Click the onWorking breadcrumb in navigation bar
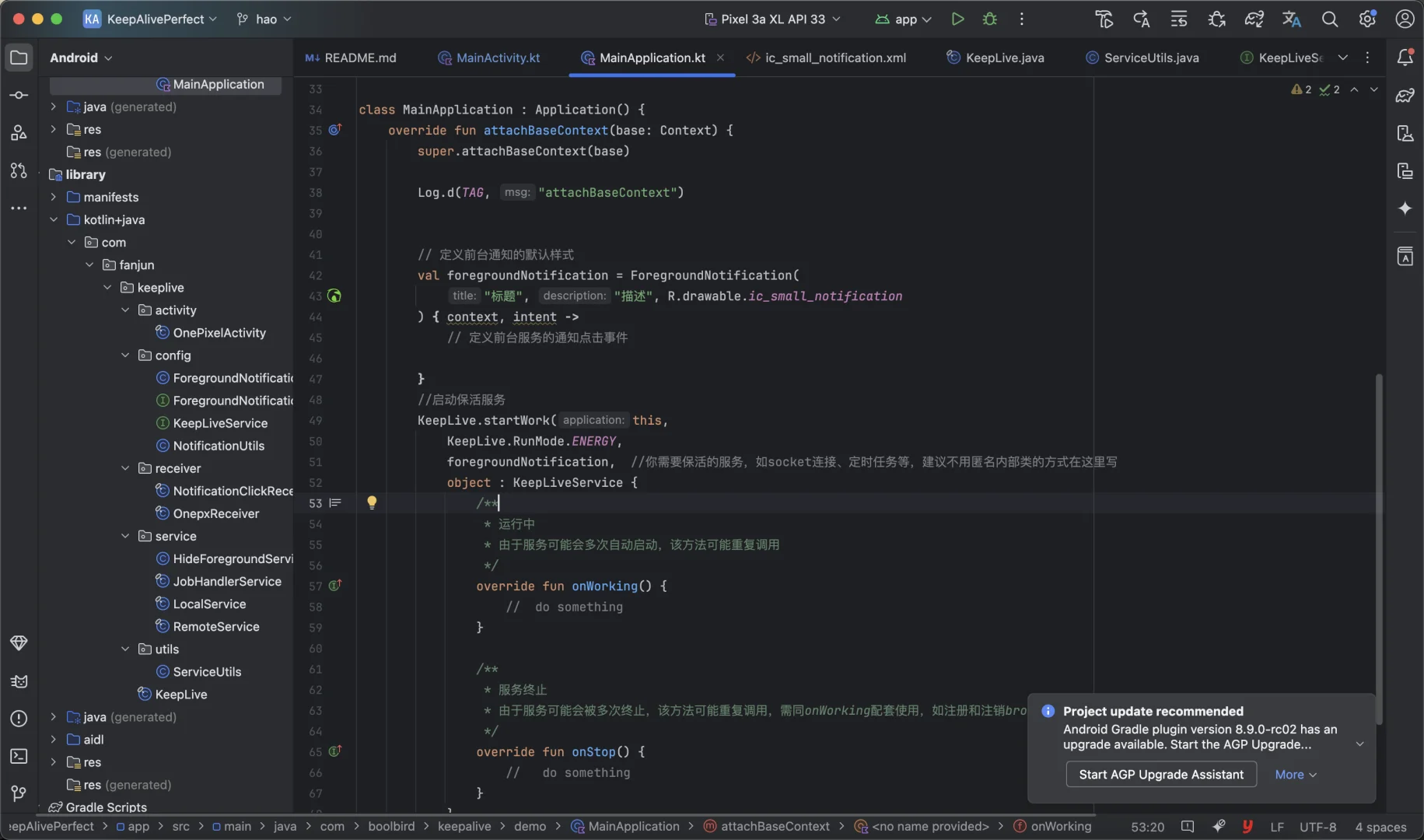 (x=1052, y=826)
